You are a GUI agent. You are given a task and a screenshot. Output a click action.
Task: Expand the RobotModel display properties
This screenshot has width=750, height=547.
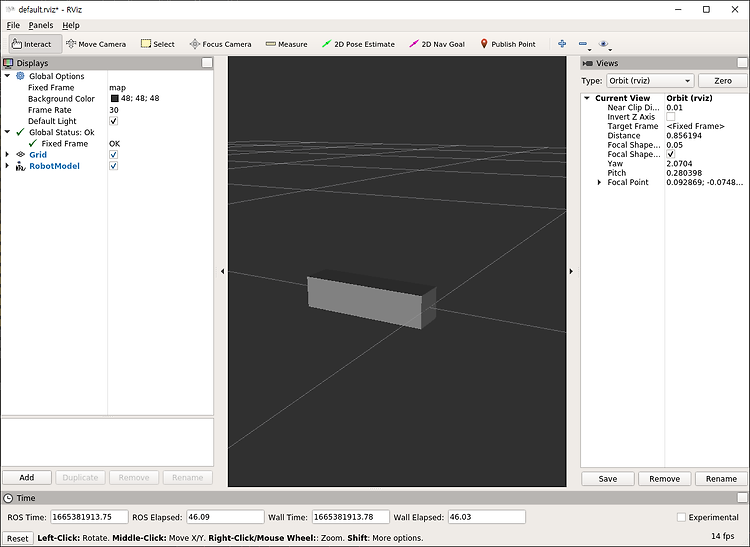click(x=7, y=166)
